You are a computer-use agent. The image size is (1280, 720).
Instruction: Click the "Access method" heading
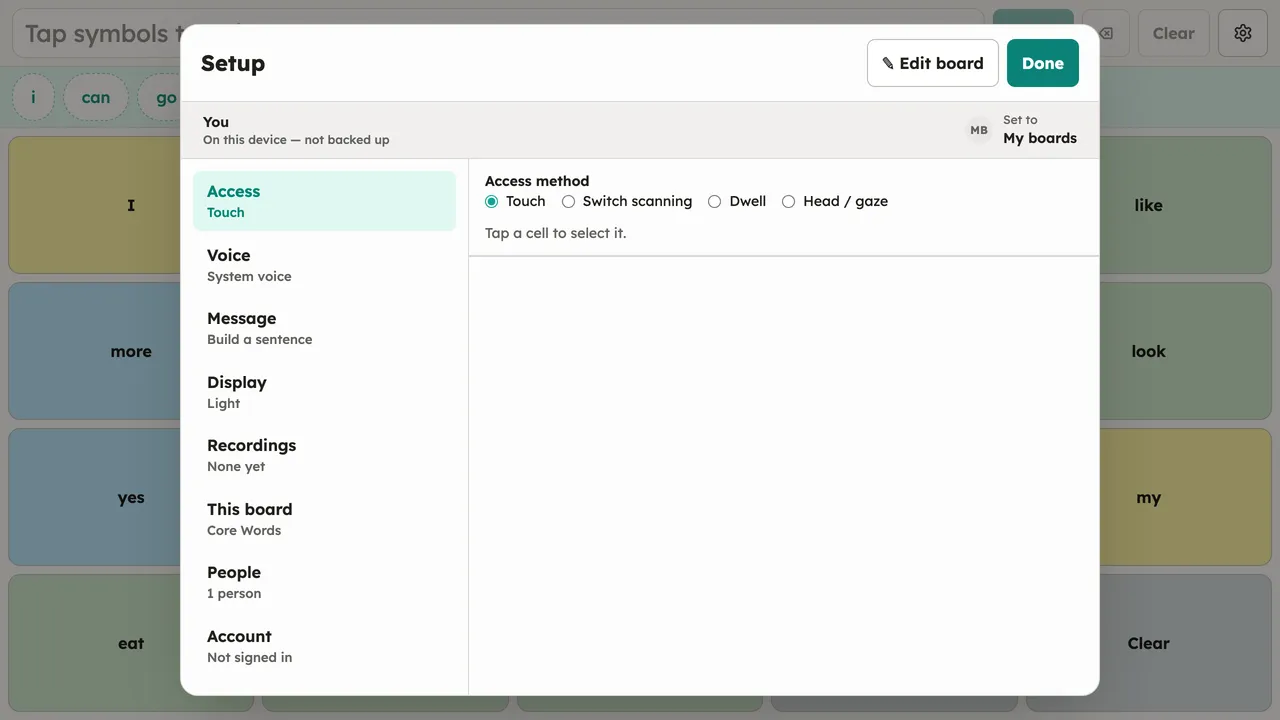(x=537, y=181)
